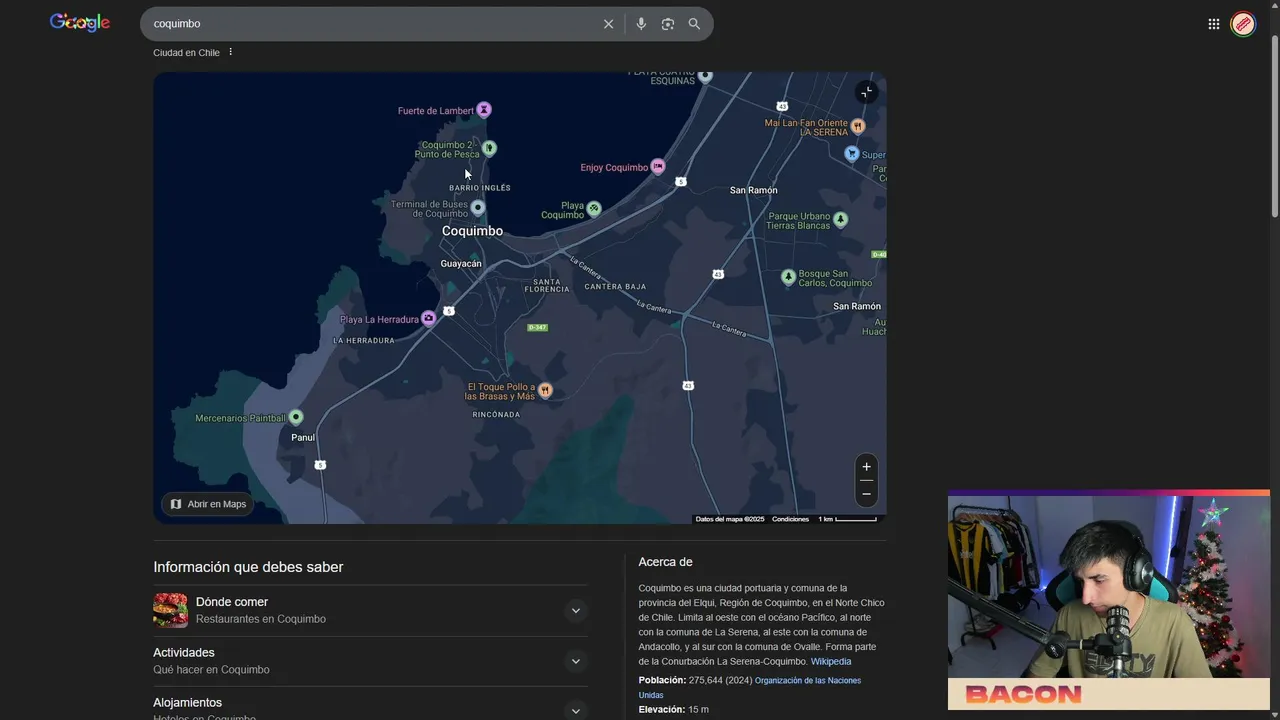Image resolution: width=1280 pixels, height=720 pixels.
Task: Click the Acerca de heading
Action: [x=665, y=562]
